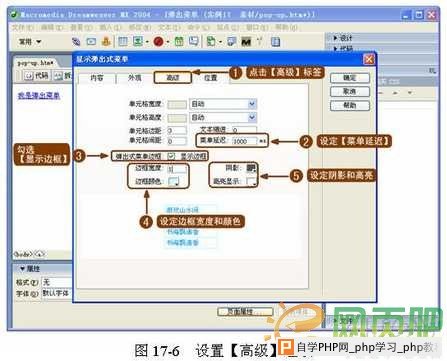Collapse the 属性 panel
Image resolution: width=447 pixels, height=361 pixels.
click(22, 269)
